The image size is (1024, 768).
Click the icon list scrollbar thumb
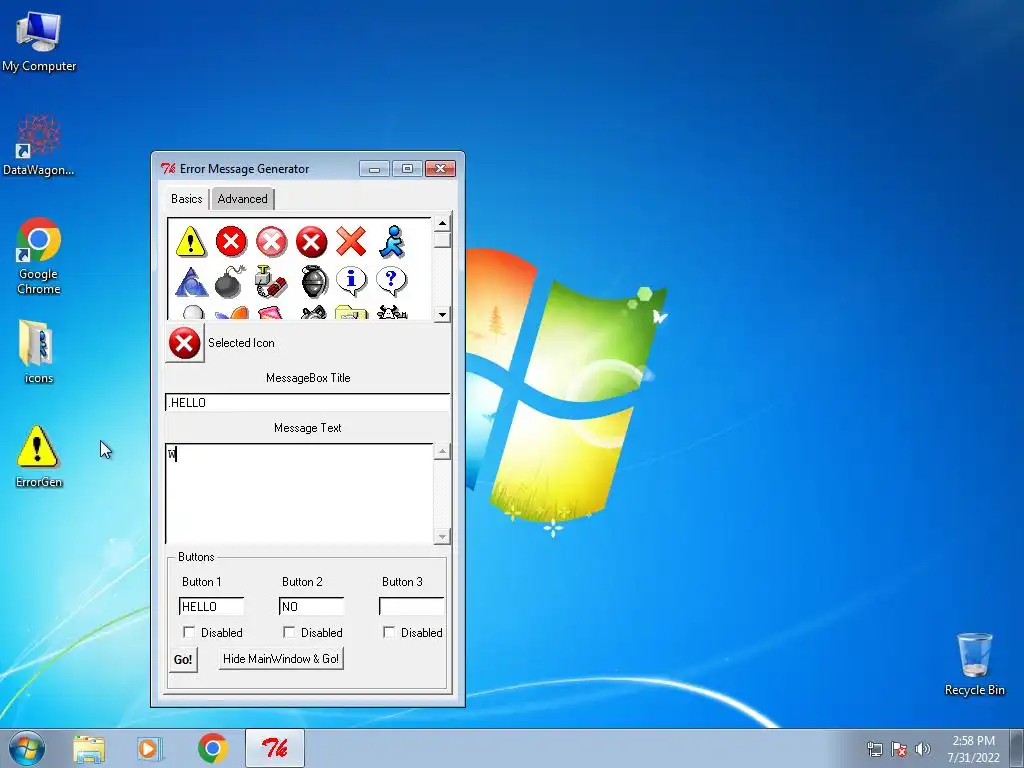pos(442,240)
